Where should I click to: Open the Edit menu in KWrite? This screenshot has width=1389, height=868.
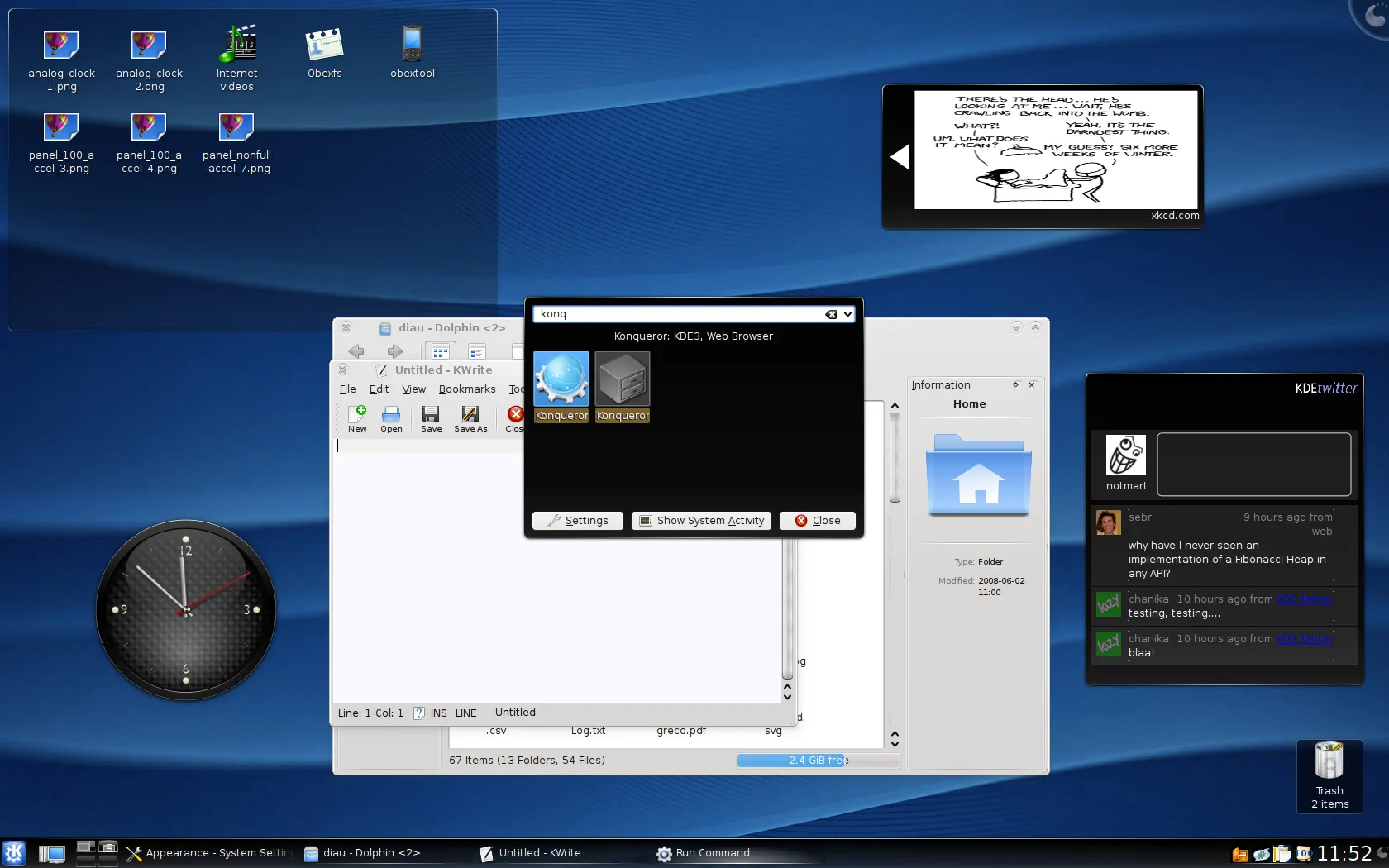[379, 389]
